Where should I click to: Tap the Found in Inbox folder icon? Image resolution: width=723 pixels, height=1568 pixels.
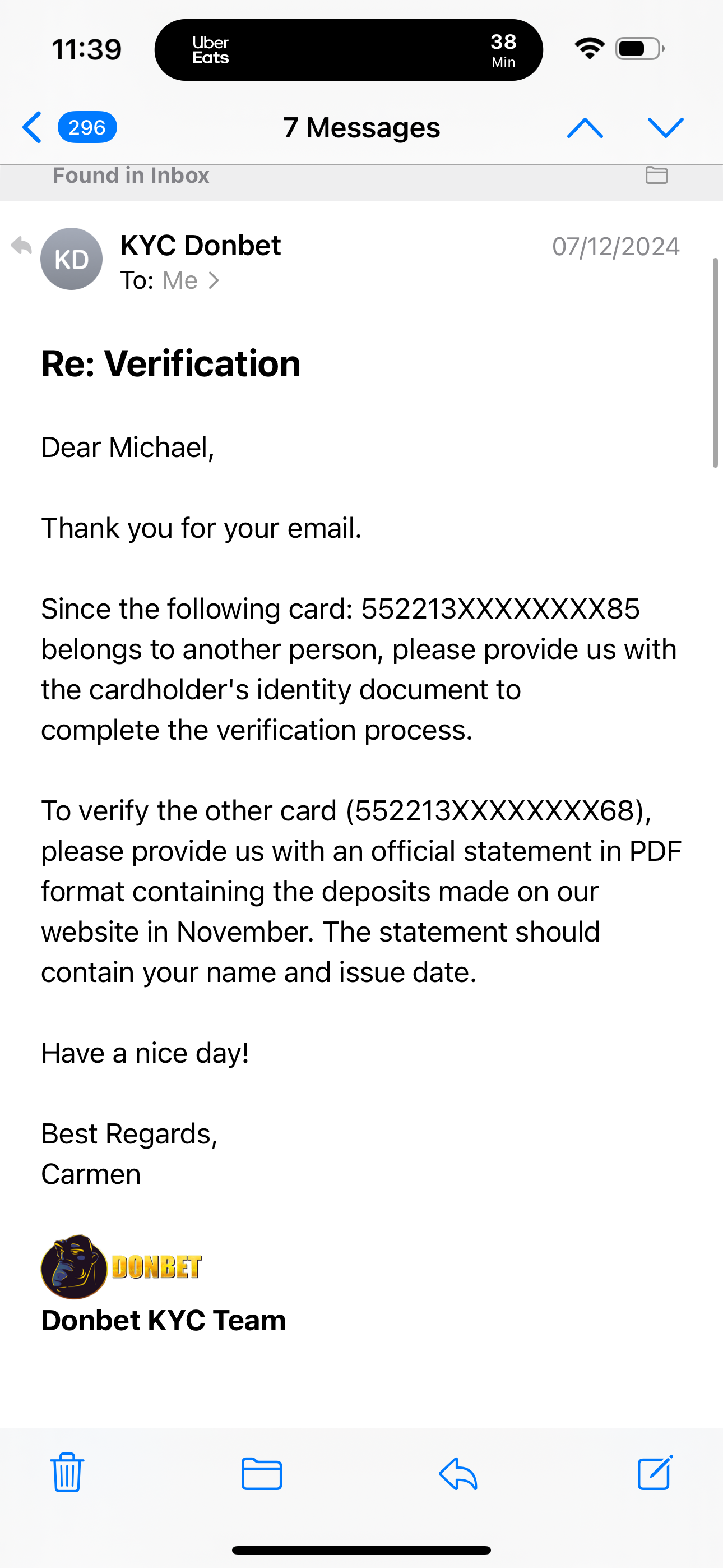coord(656,176)
